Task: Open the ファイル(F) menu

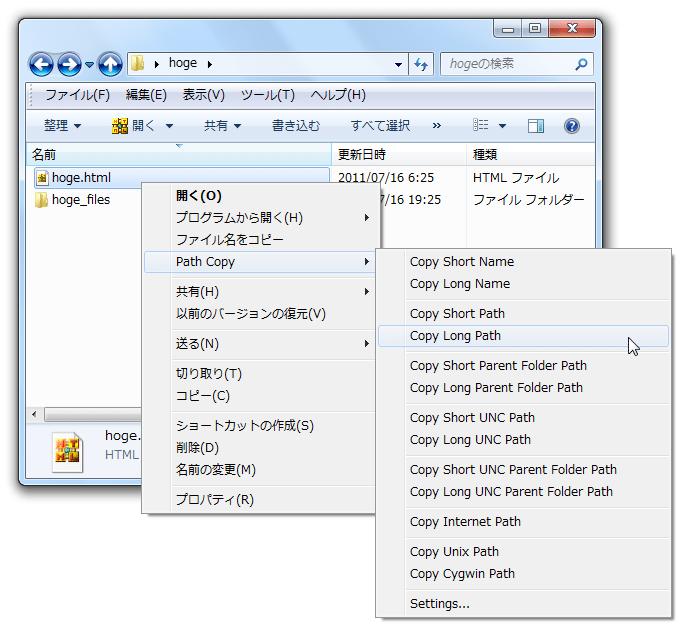Action: point(77,95)
